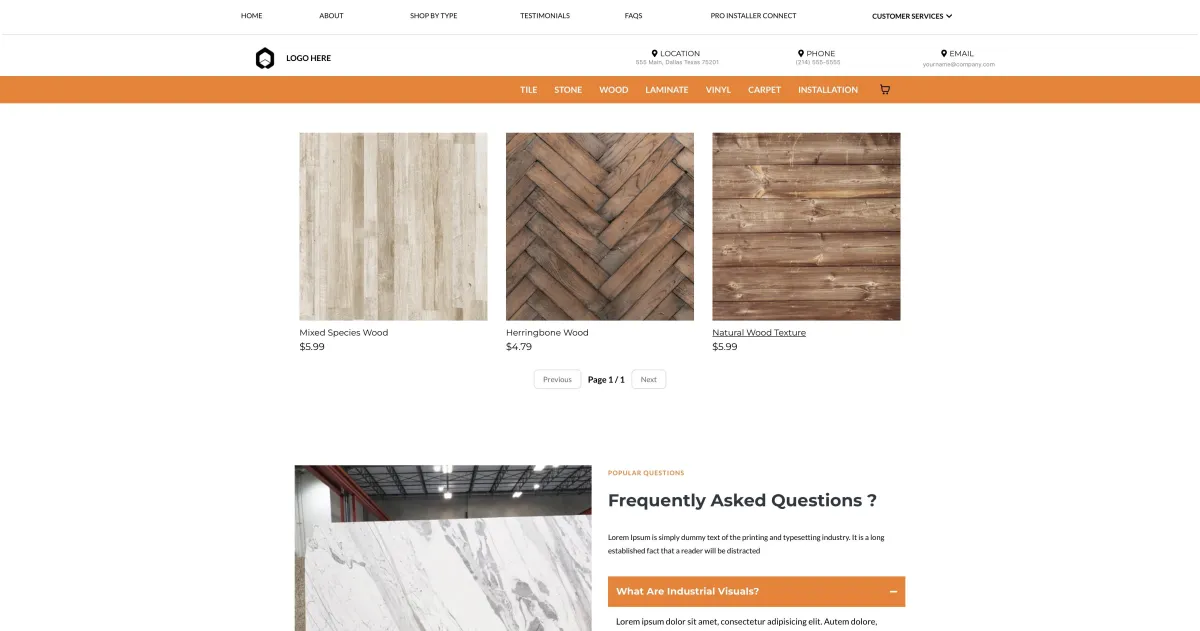
Task: Click the Location pin icon
Action: click(654, 54)
